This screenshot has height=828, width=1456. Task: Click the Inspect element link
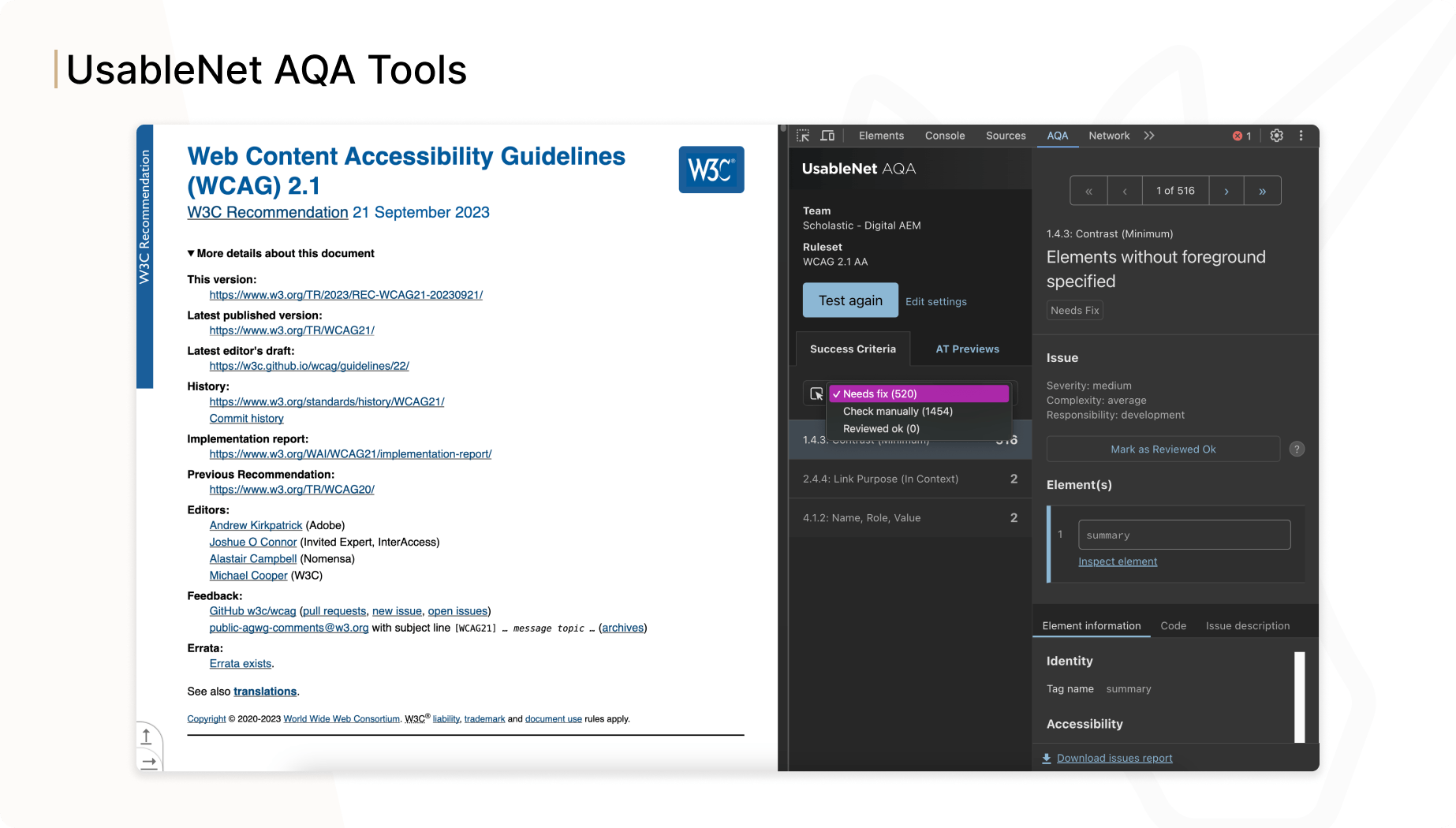point(1118,561)
